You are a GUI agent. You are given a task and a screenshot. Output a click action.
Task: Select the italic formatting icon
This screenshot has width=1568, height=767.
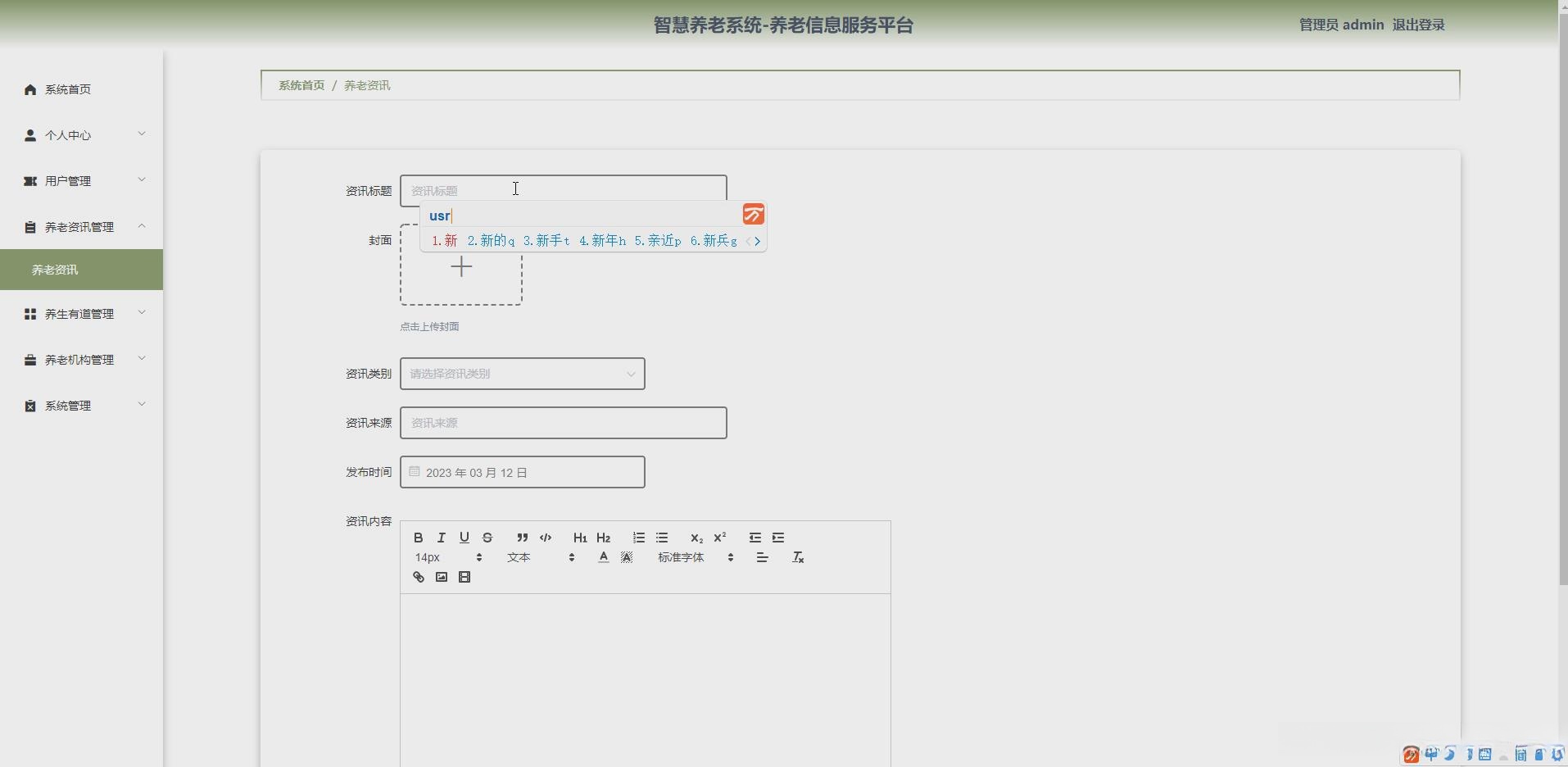441,538
